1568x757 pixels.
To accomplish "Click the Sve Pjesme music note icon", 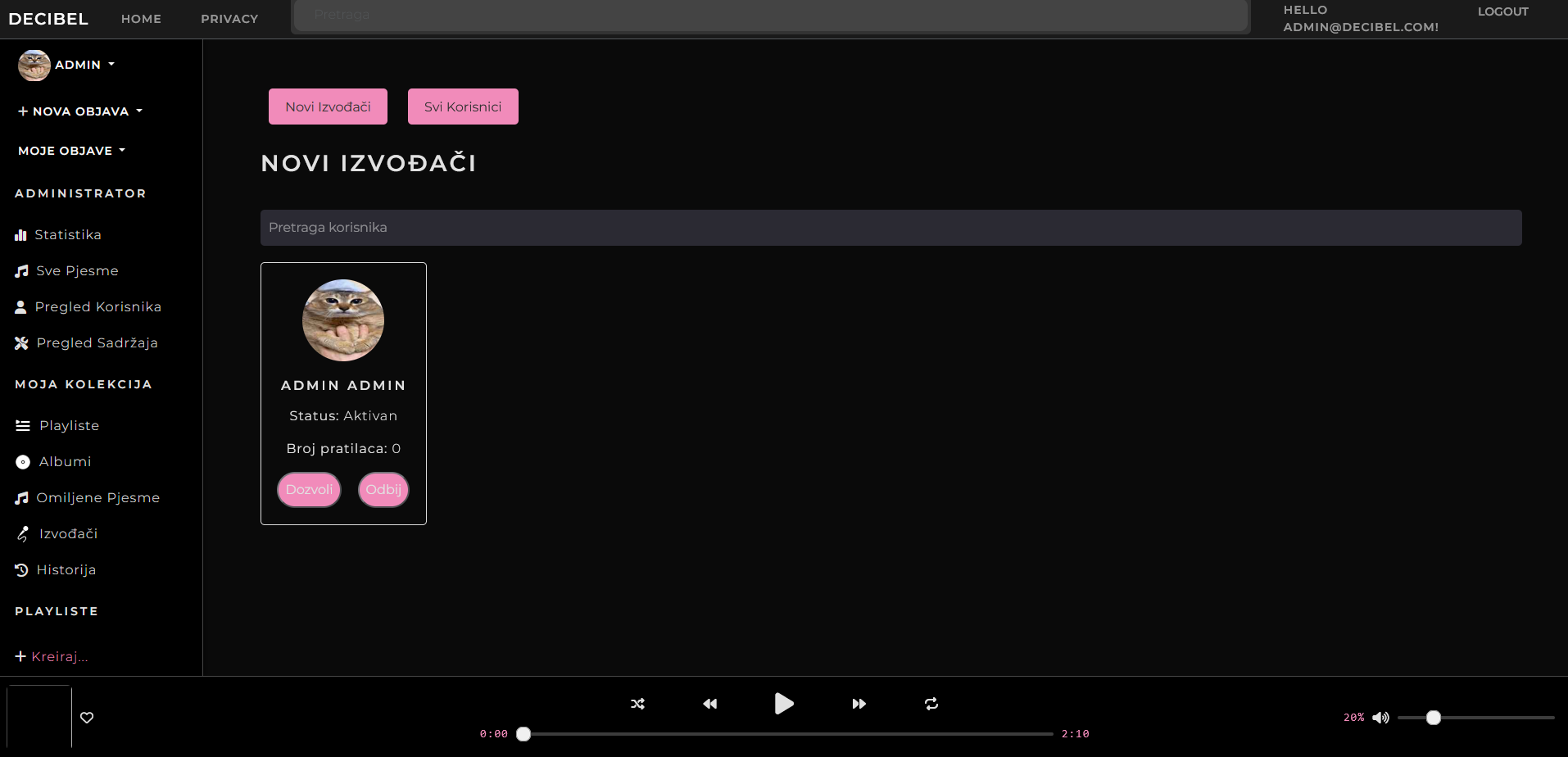I will (22, 271).
